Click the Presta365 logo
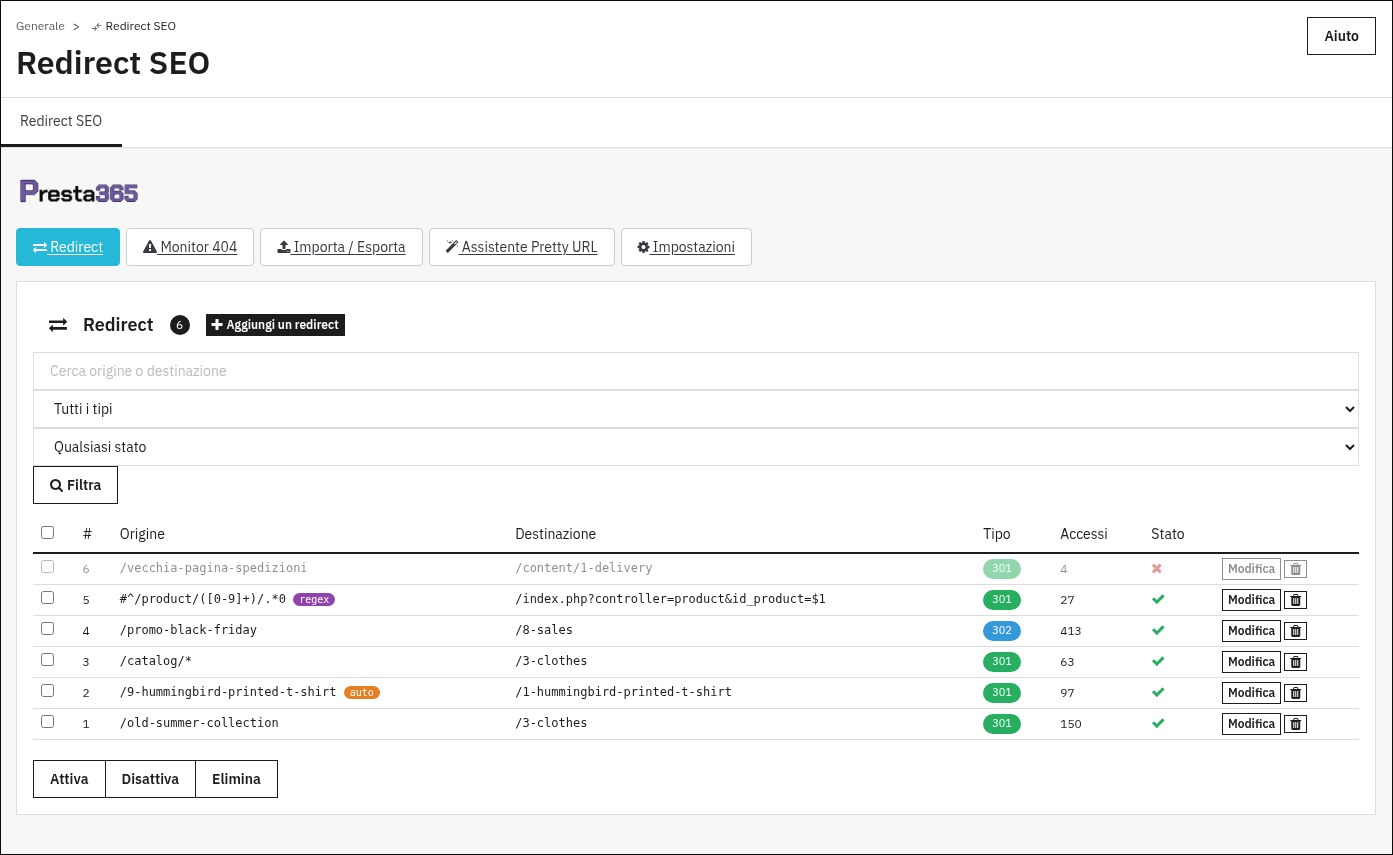The image size is (1393, 855). (79, 192)
